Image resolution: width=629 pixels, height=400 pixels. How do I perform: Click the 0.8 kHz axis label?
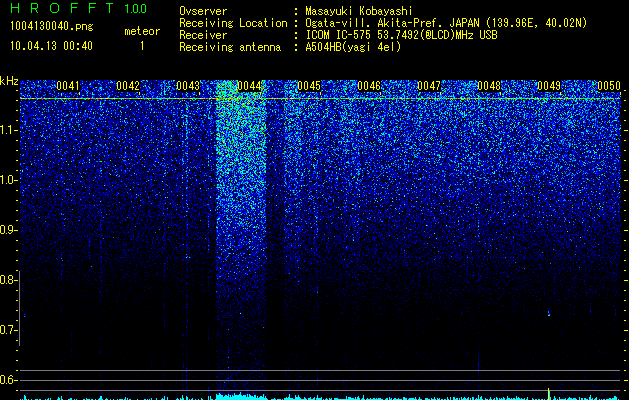[8, 280]
